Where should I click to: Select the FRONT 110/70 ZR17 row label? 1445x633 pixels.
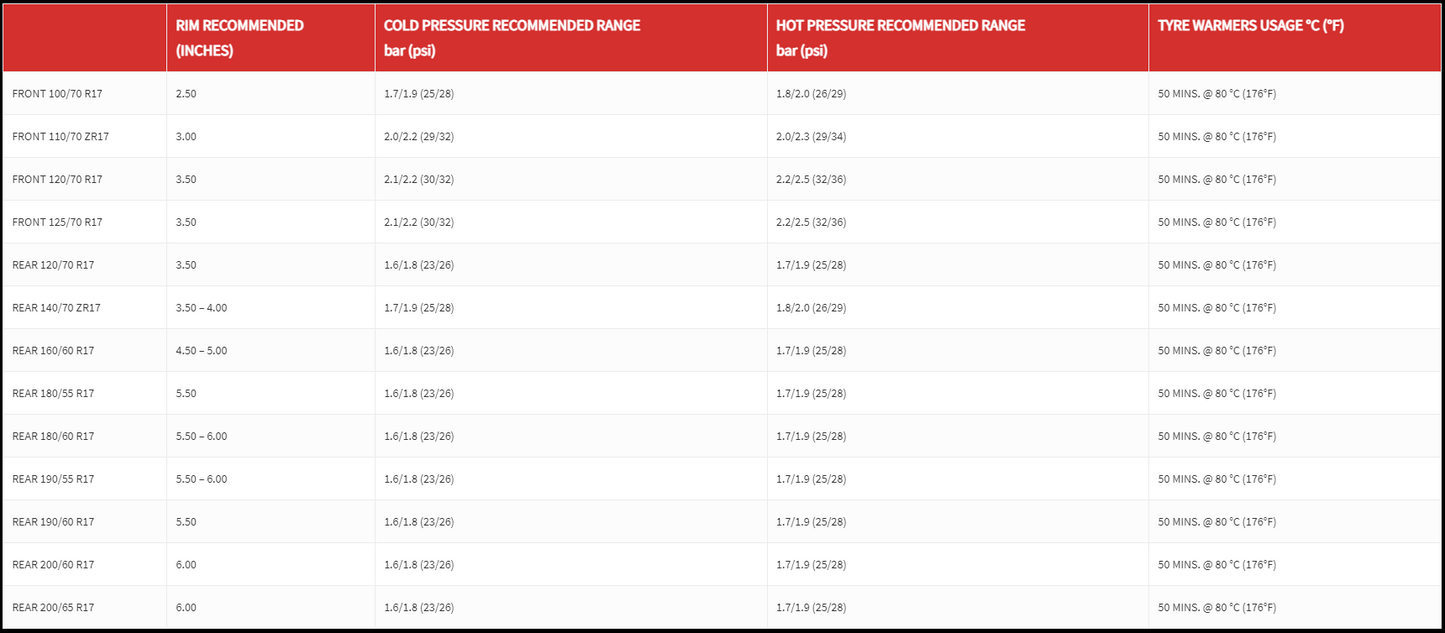point(60,137)
